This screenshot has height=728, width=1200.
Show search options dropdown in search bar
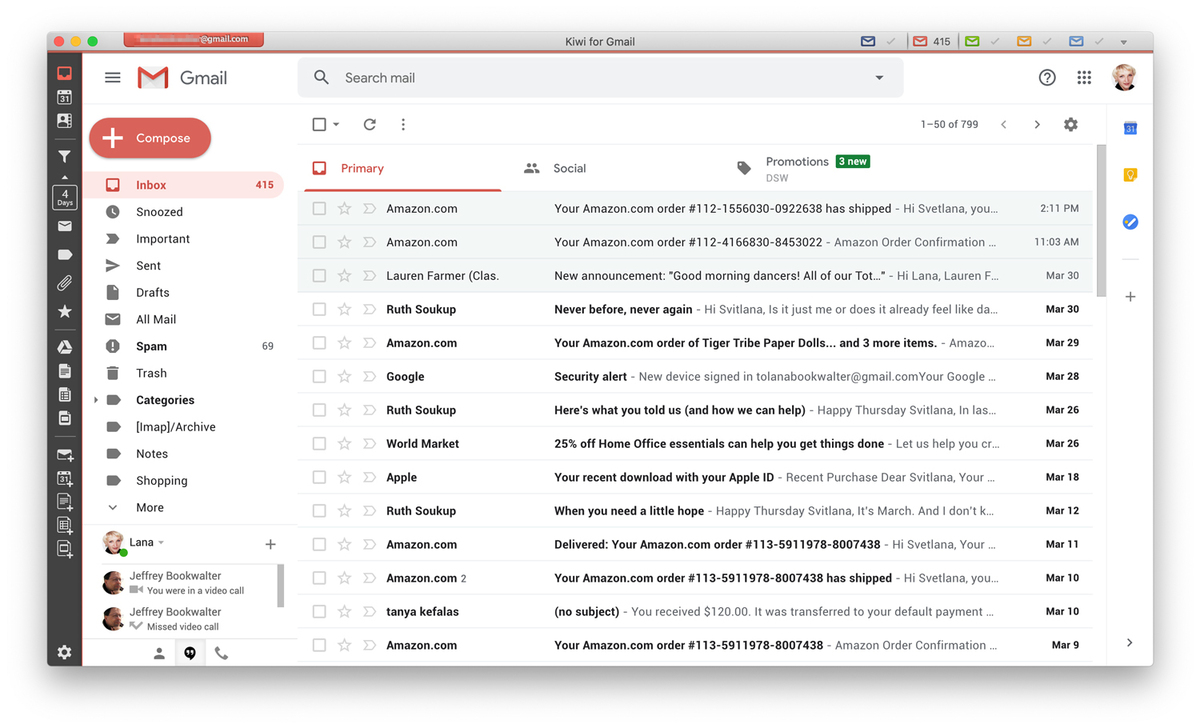pos(879,77)
